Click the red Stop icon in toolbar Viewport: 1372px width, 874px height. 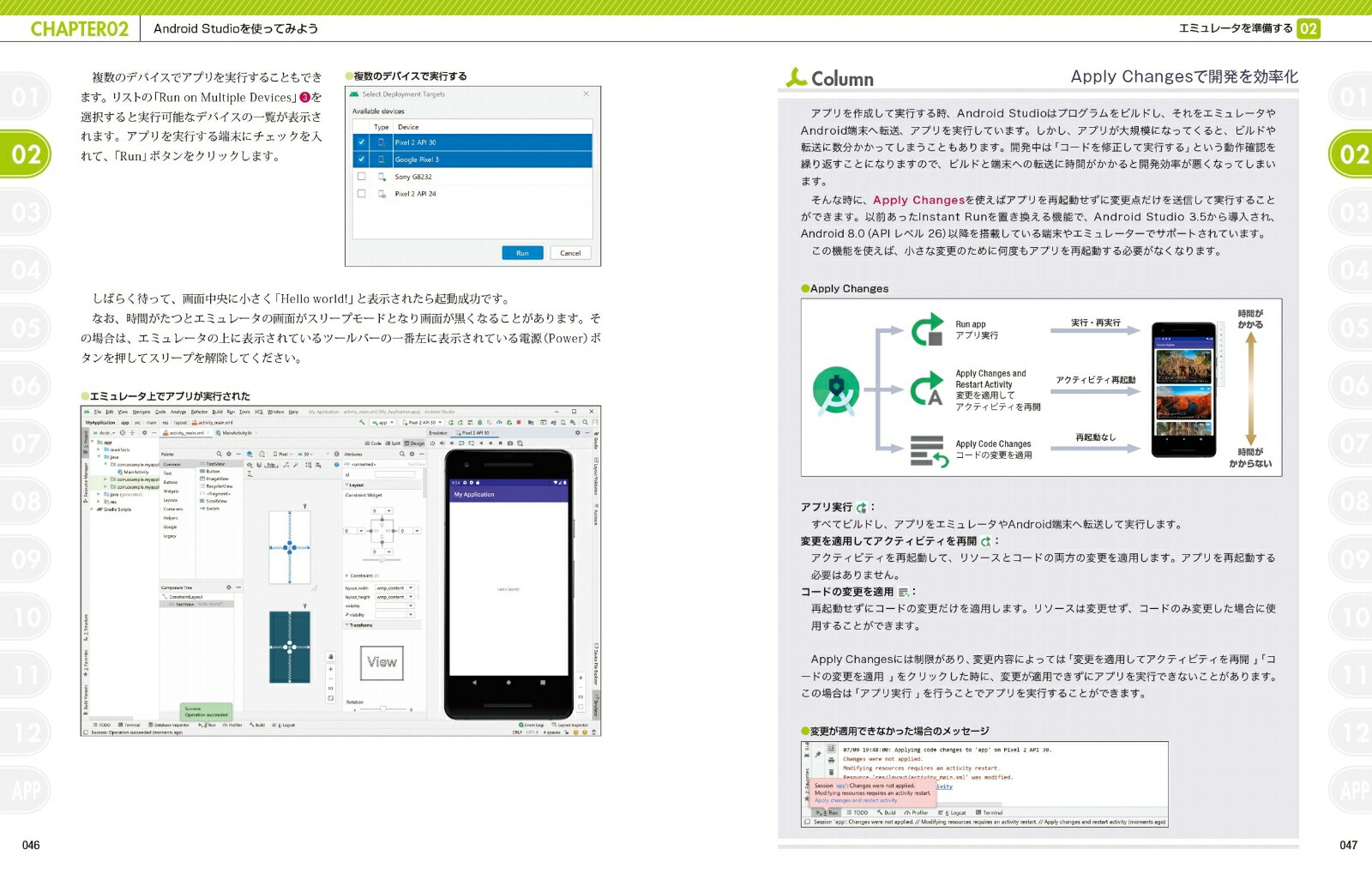(519, 422)
